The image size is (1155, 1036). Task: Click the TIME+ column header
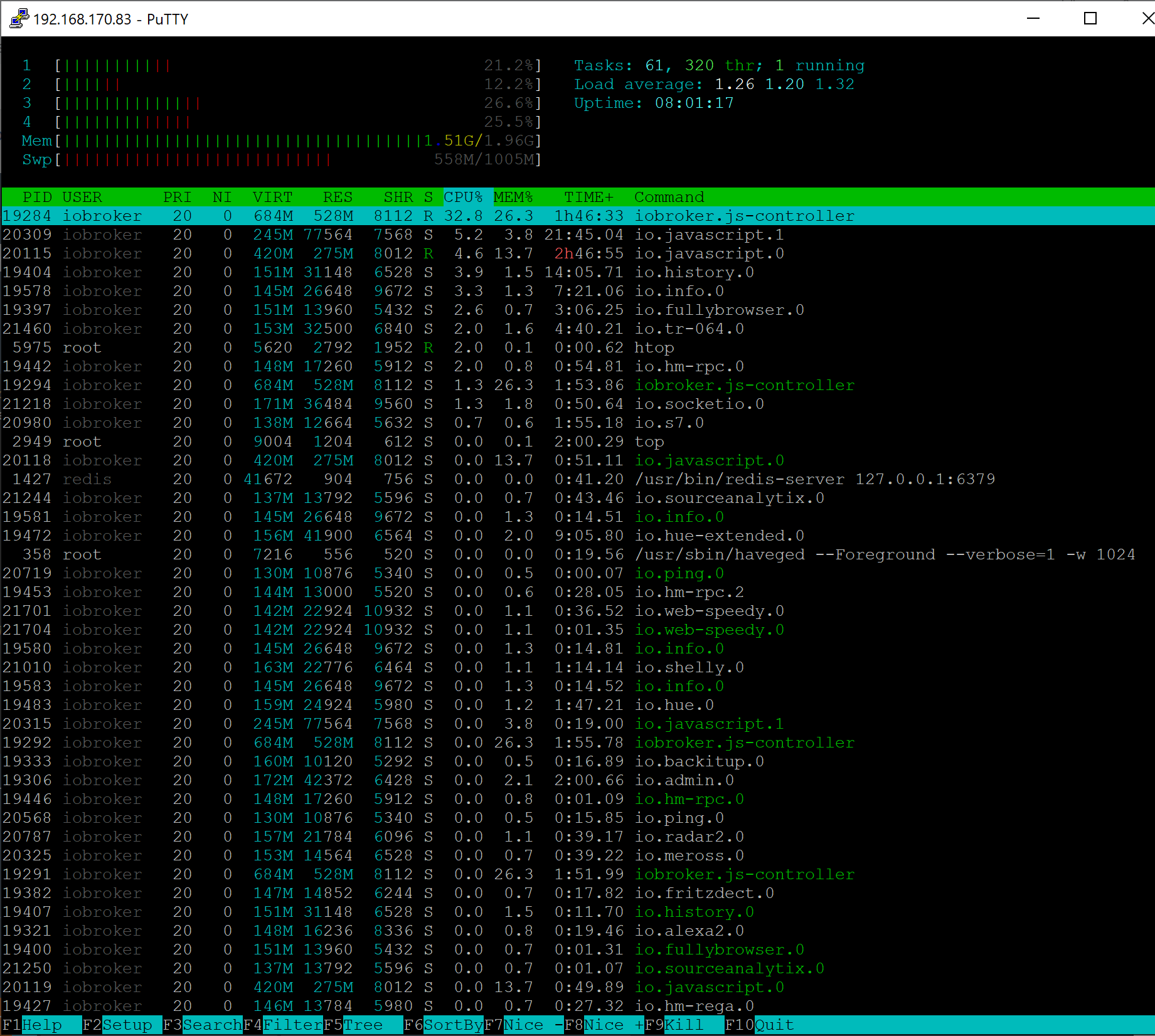pyautogui.click(x=588, y=197)
